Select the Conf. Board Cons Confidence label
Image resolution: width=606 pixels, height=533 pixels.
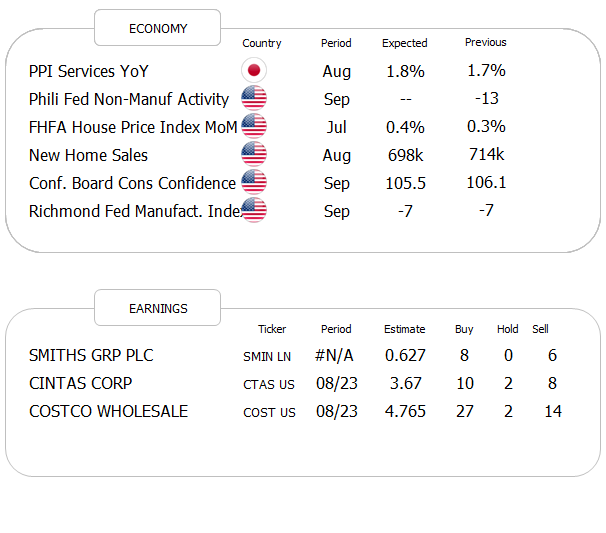pos(133,183)
